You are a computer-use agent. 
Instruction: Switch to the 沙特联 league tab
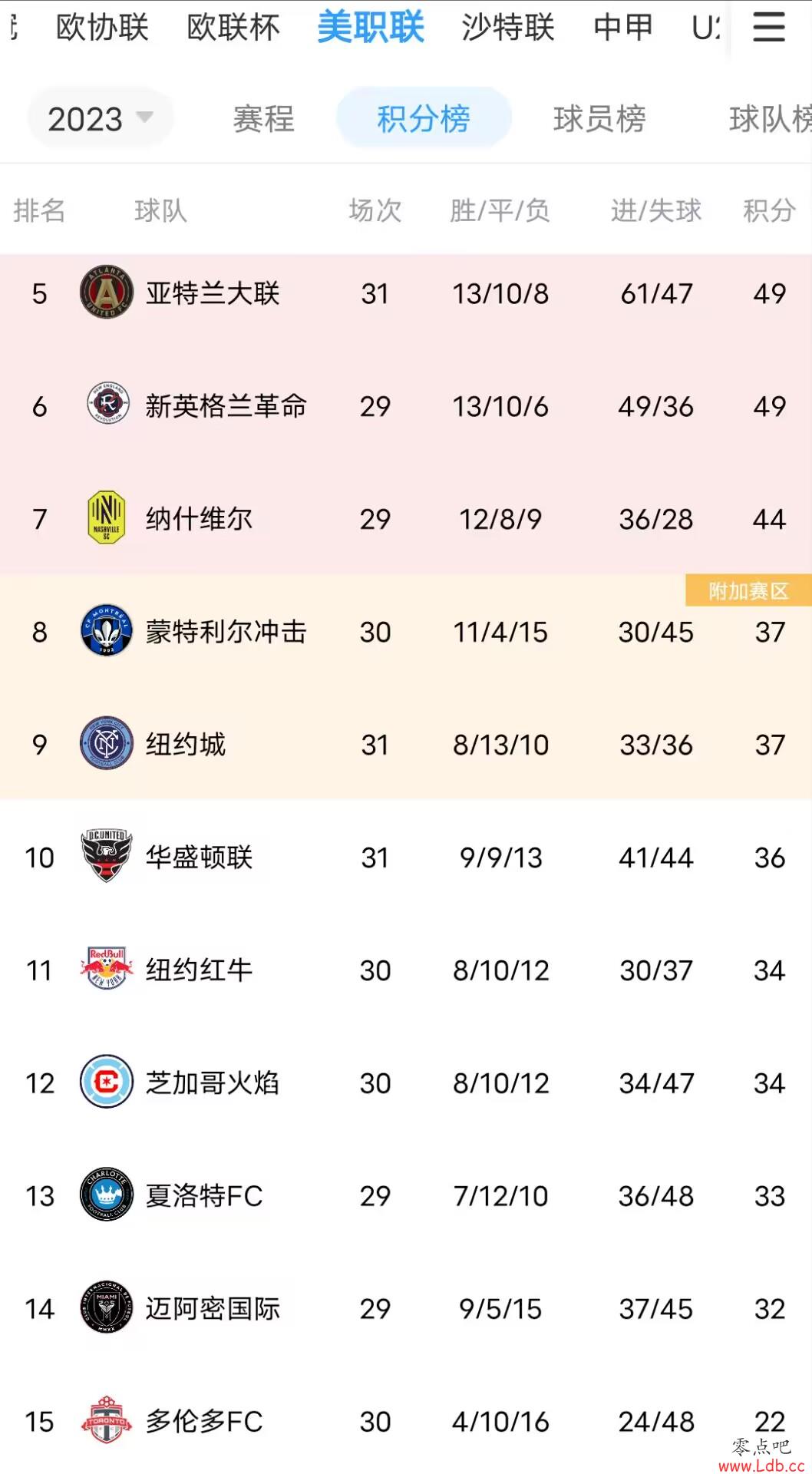point(508,28)
